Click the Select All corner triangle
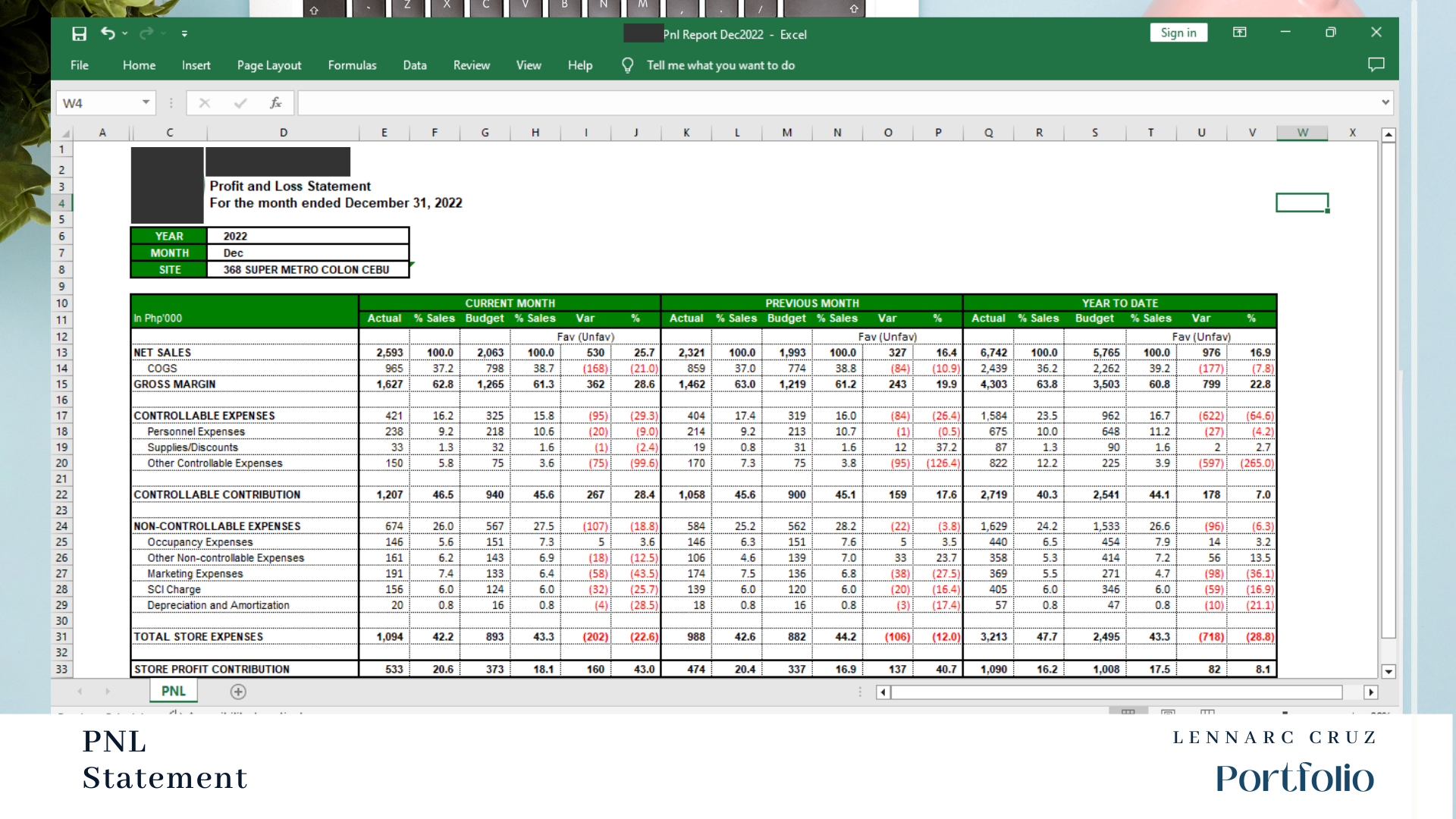Viewport: 1456px width, 819px height. click(64, 133)
